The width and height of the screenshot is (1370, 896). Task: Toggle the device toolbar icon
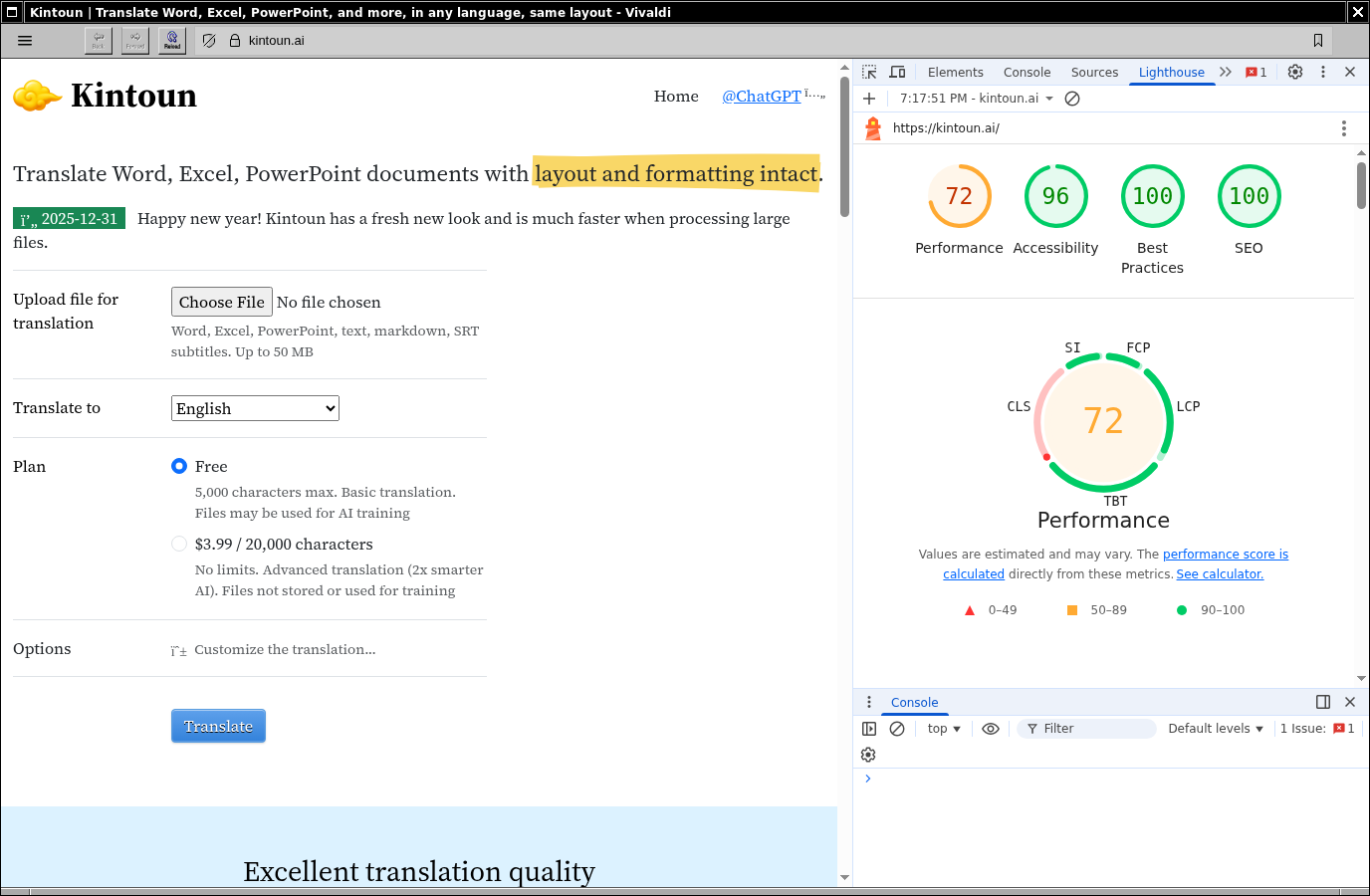[x=897, y=72]
